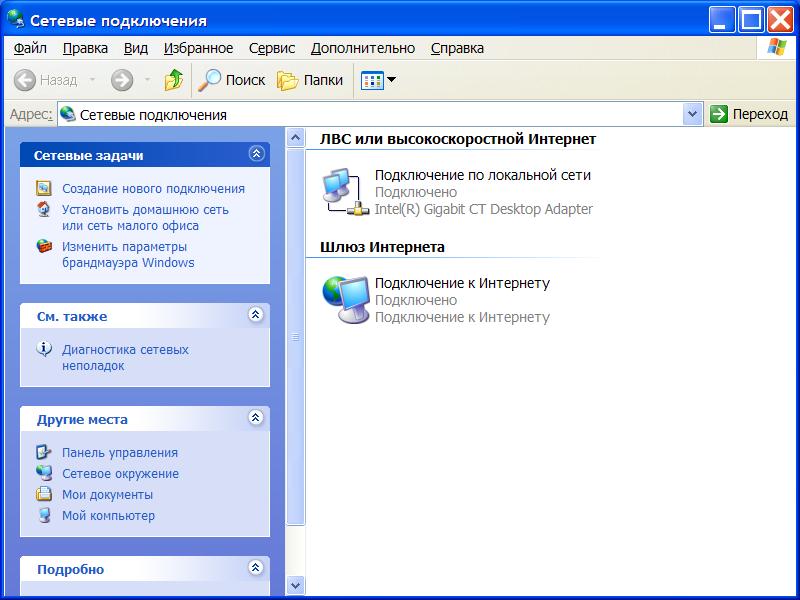Click the Windows firewall brick icon
The height and width of the screenshot is (600, 800).
[44, 246]
